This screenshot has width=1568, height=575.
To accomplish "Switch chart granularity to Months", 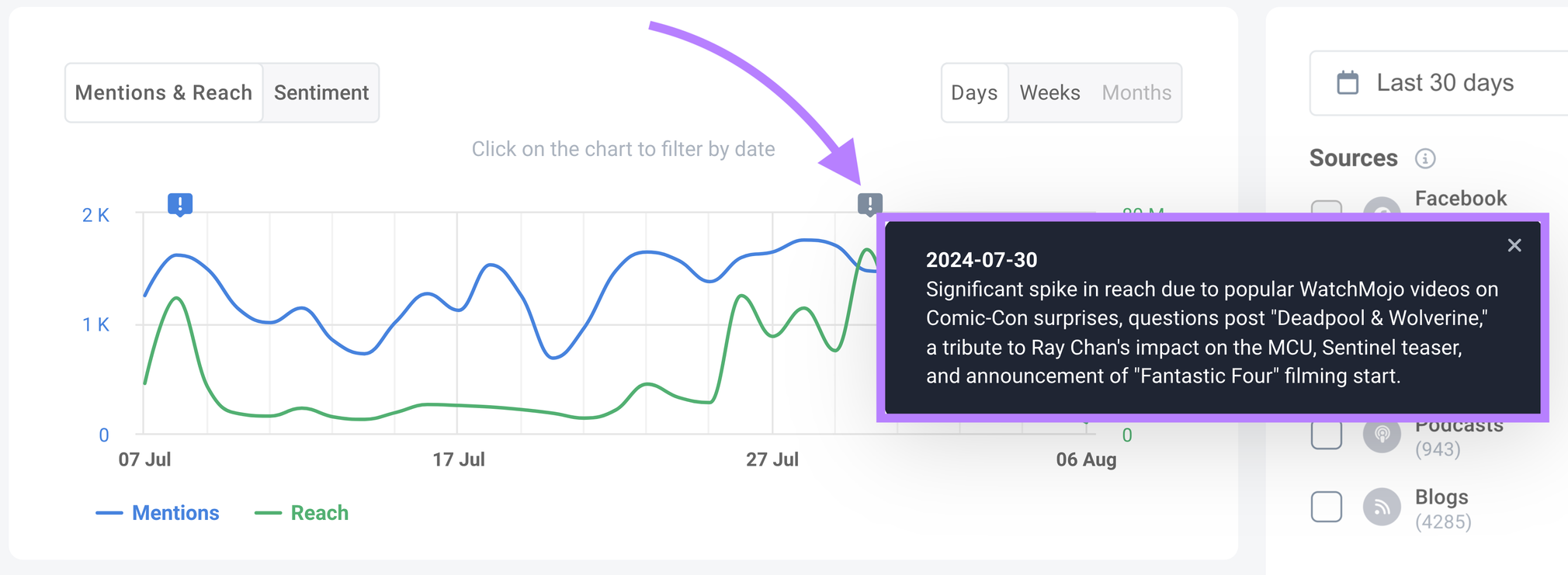I will tap(1136, 92).
